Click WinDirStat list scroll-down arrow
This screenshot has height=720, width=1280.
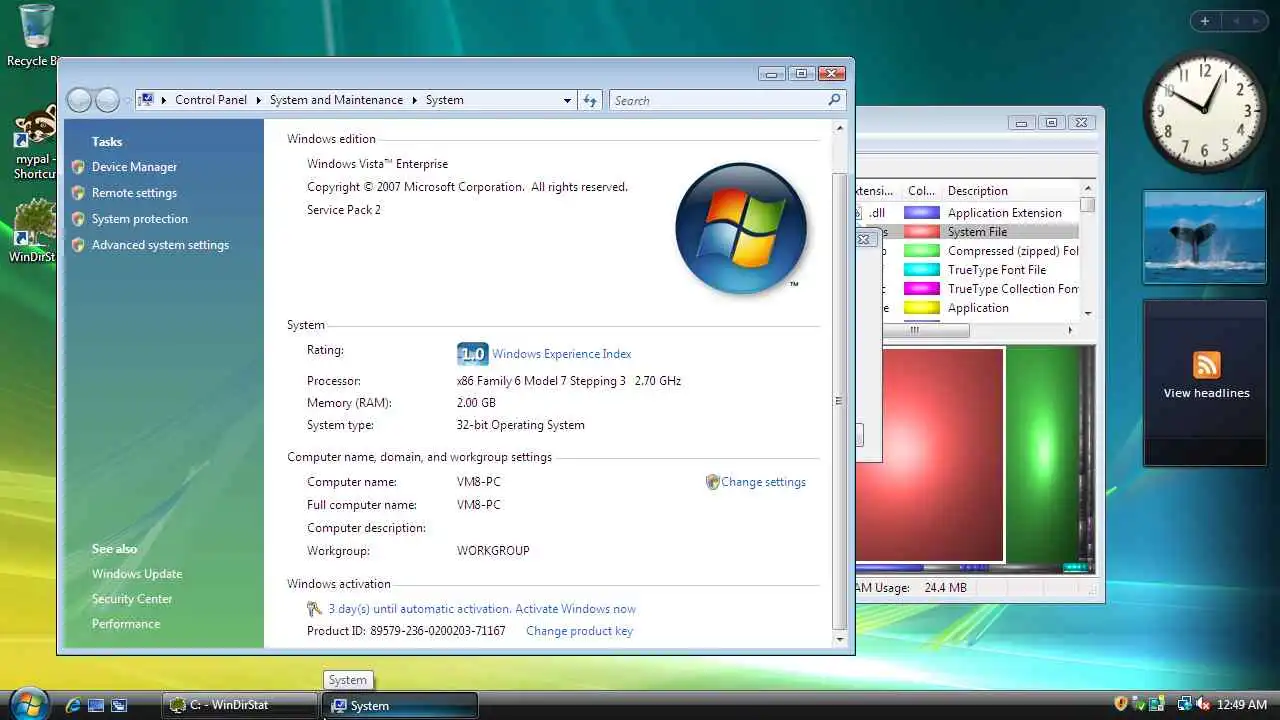[1087, 315]
